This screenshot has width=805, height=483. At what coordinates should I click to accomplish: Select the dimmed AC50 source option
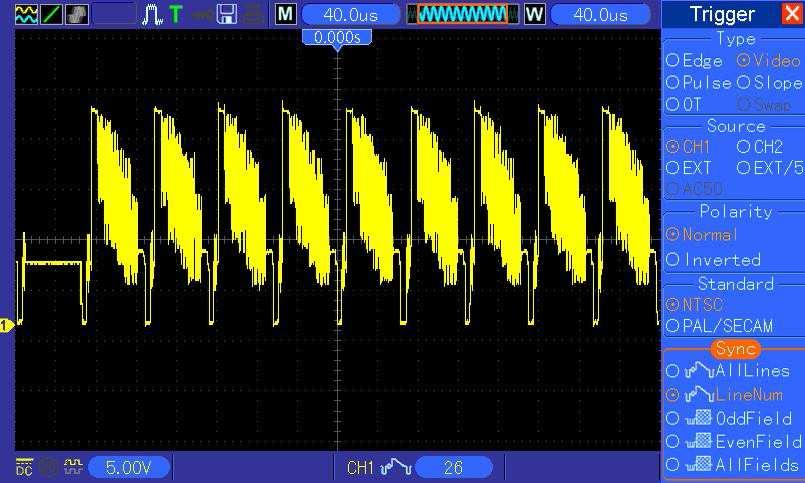tap(695, 189)
